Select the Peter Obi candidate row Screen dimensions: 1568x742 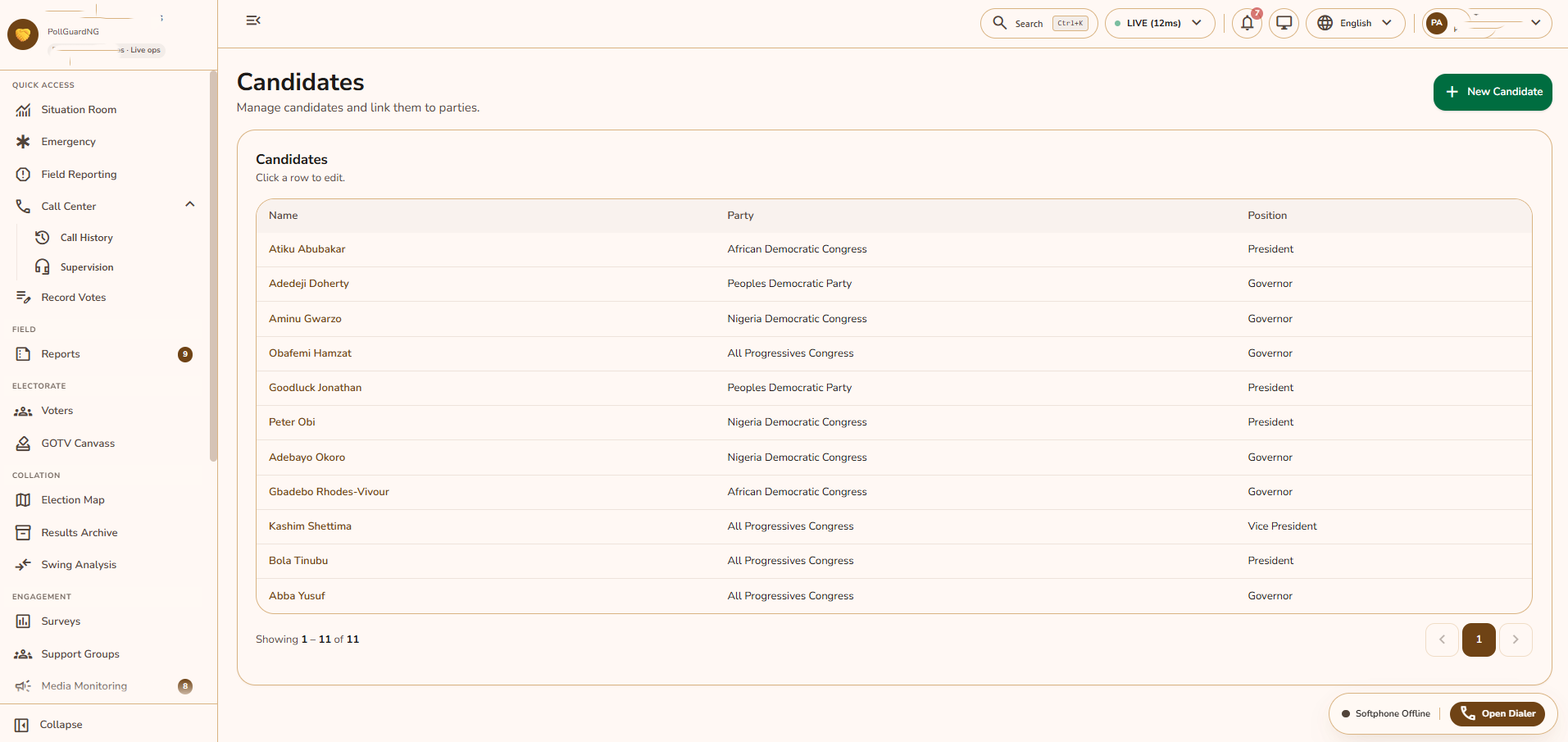[893, 422]
